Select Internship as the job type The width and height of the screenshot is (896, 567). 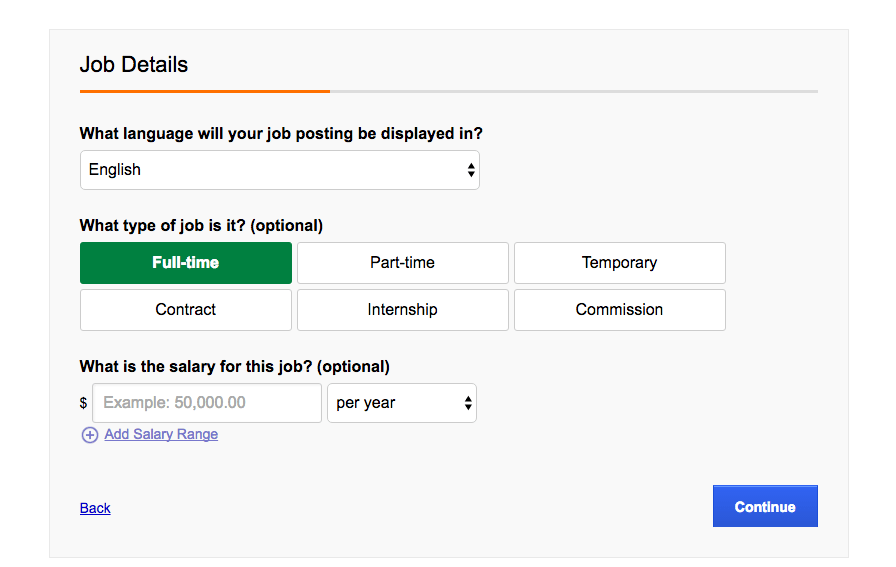tap(403, 310)
